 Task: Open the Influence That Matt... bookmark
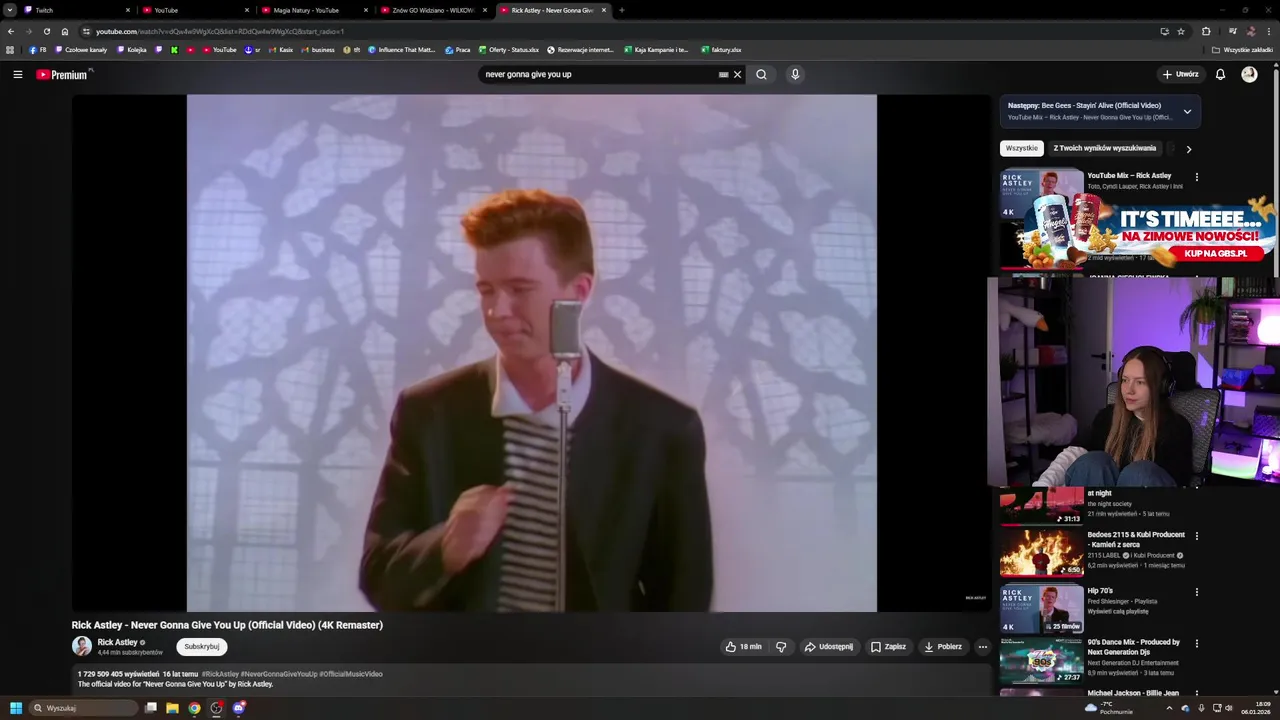coord(402,49)
